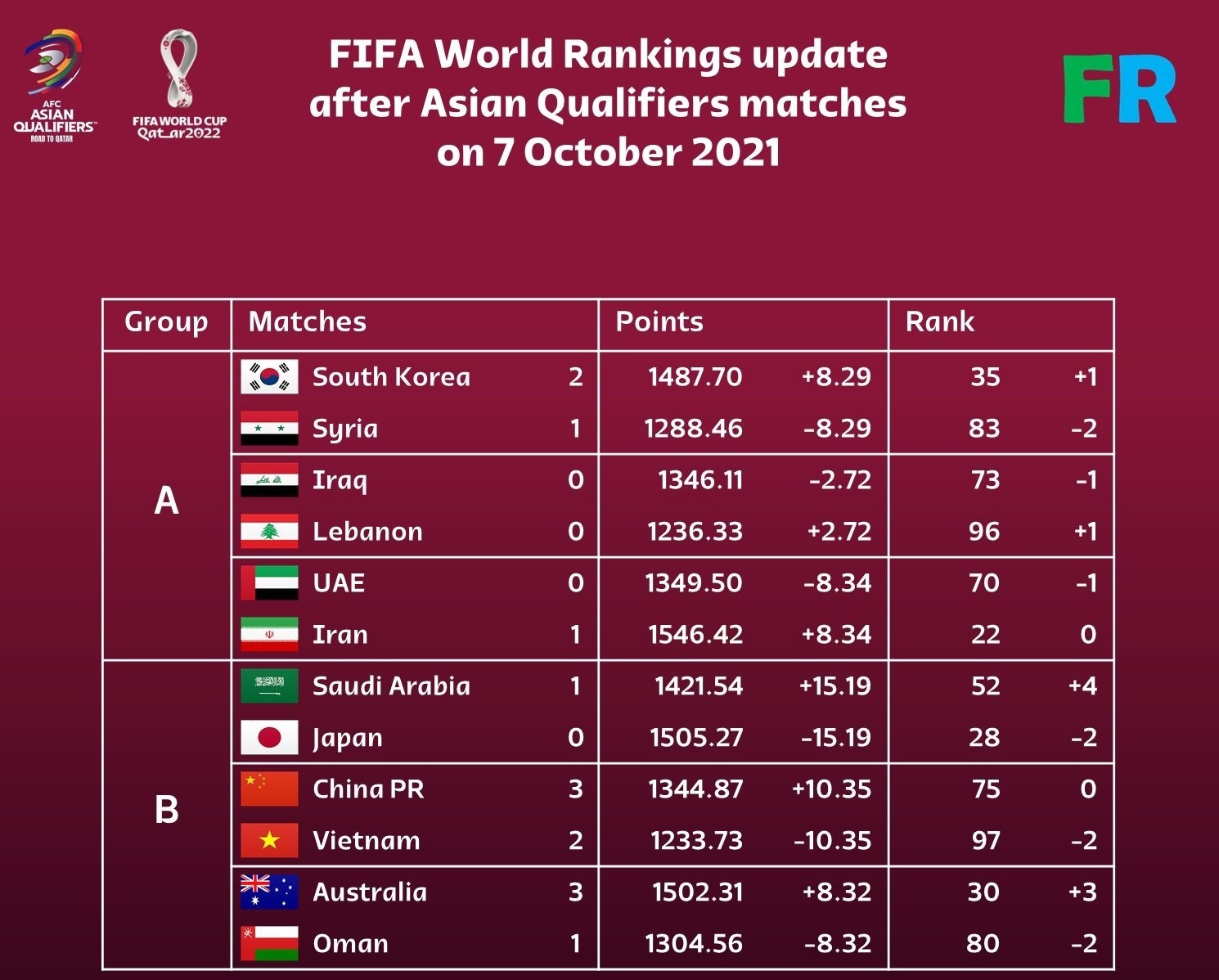This screenshot has height=980, width=1219.
Task: Click the green and blue FR logo
Action: point(1119,89)
